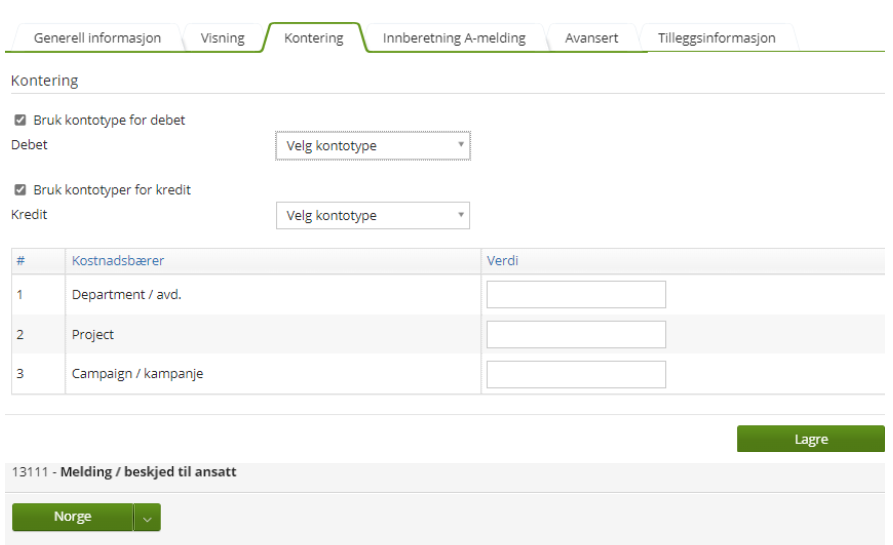Select the Kontering tab
This screenshot has height=545, width=893.
point(314,38)
